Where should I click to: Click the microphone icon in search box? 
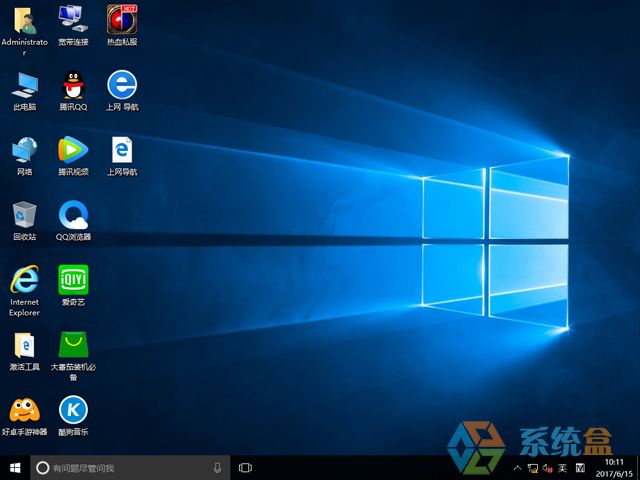[217, 468]
